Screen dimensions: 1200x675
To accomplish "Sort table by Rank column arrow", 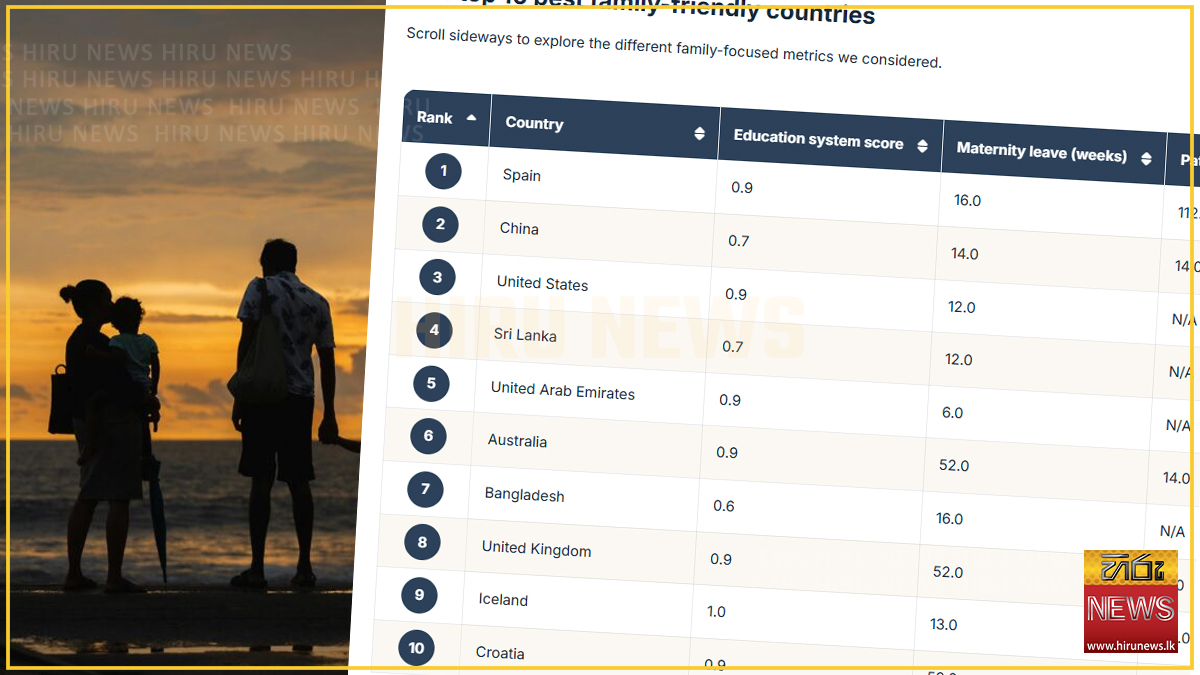I will pyautogui.click(x=471, y=117).
